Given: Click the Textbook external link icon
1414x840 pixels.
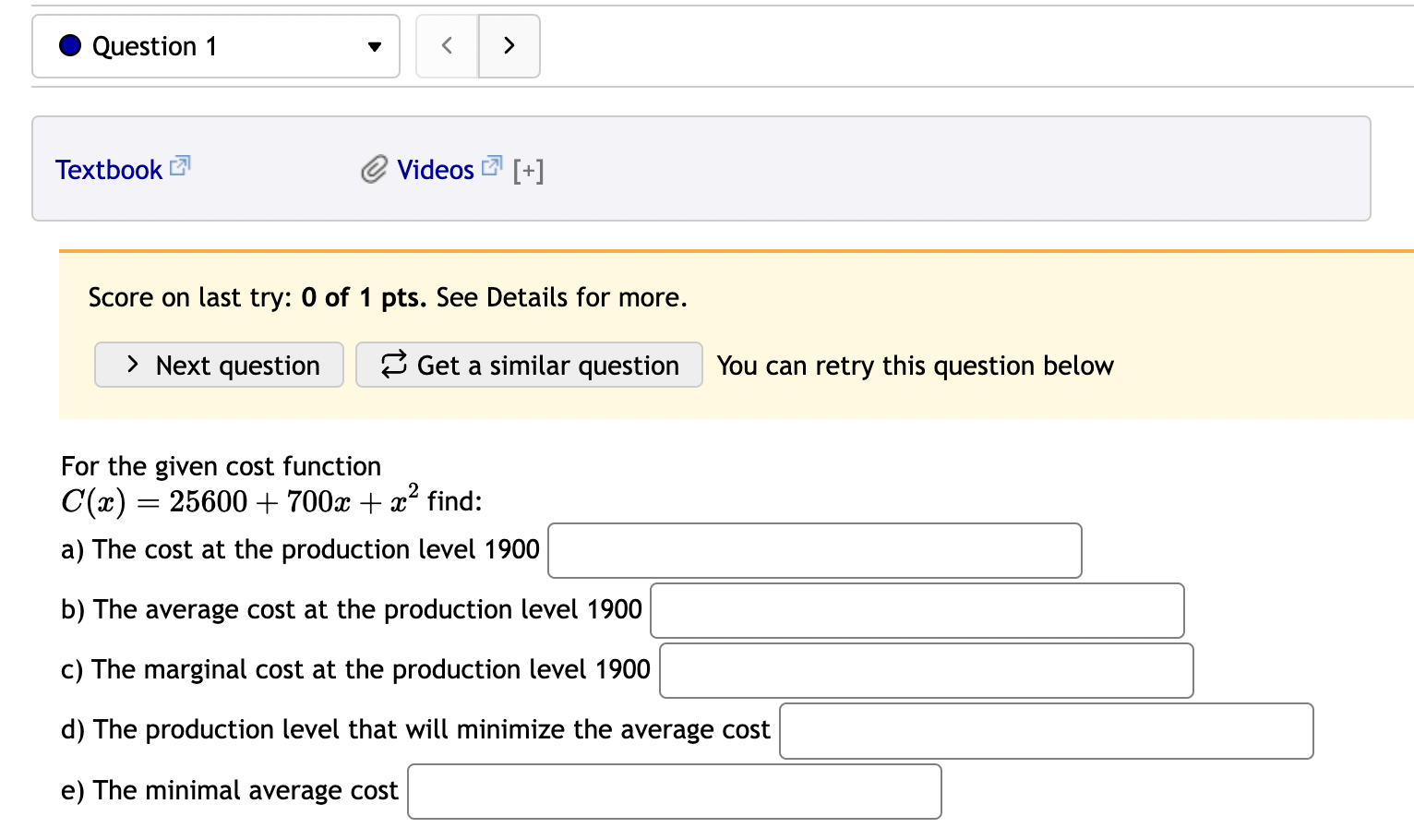Looking at the screenshot, I should (x=180, y=167).
